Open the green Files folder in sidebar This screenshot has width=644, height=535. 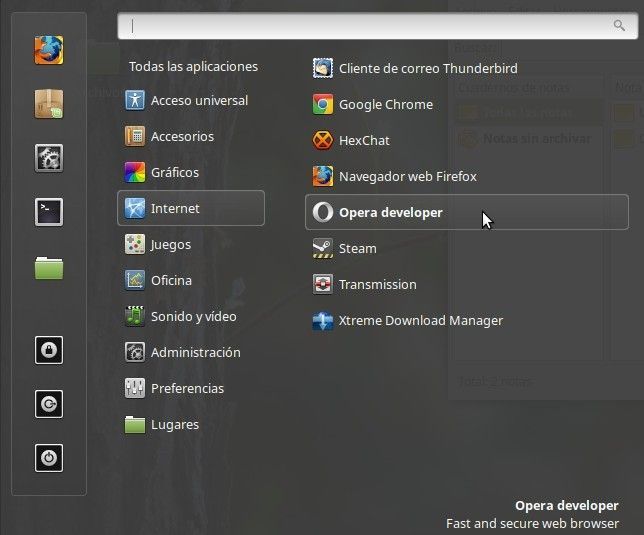[x=49, y=268]
